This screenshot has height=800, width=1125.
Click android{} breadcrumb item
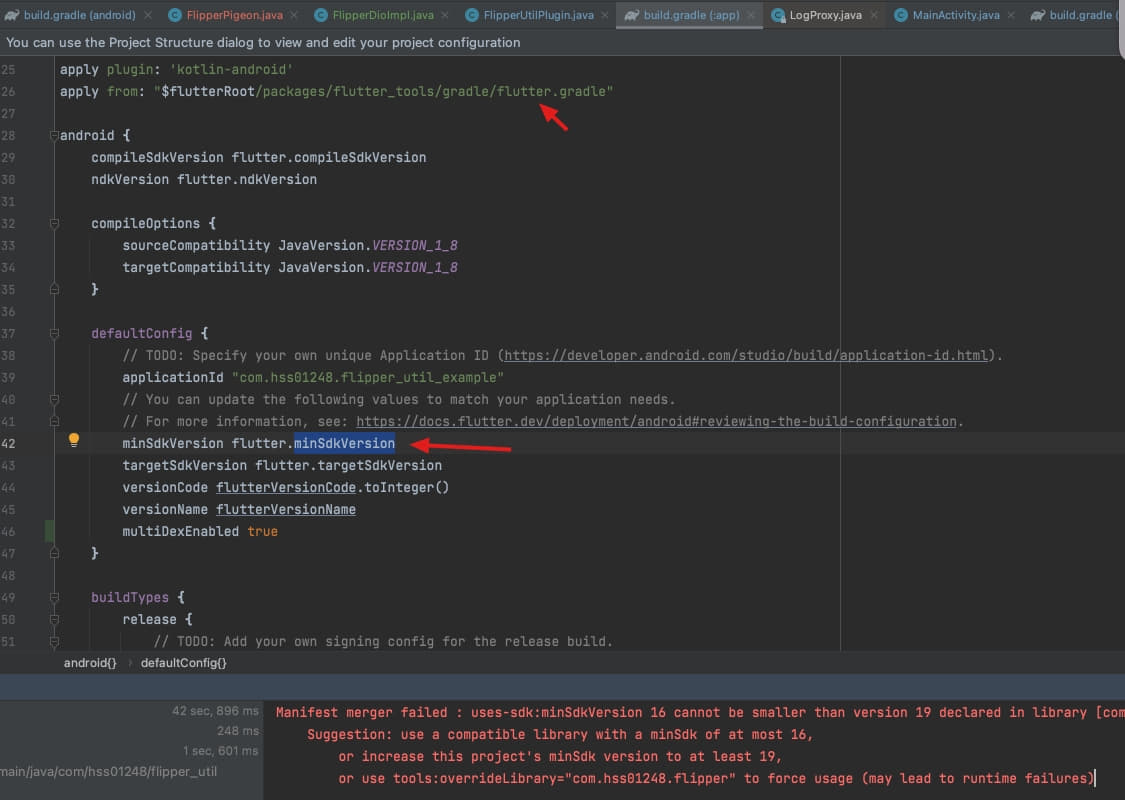pyautogui.click(x=90, y=663)
